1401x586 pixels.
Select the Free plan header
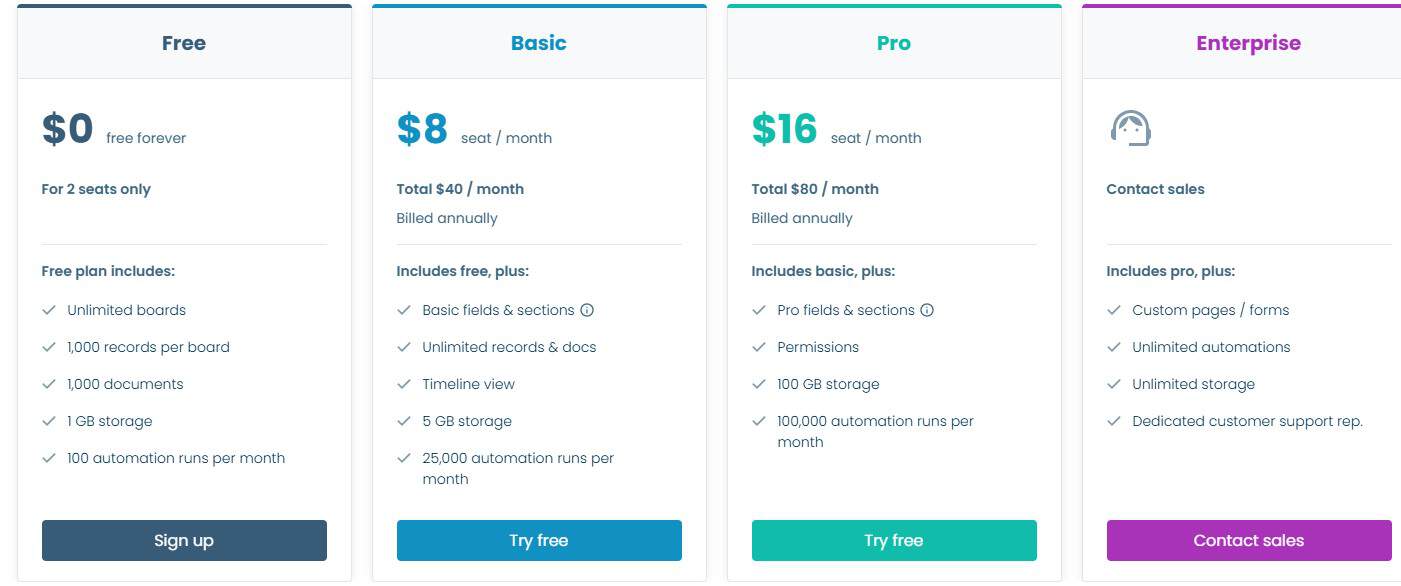coord(184,43)
